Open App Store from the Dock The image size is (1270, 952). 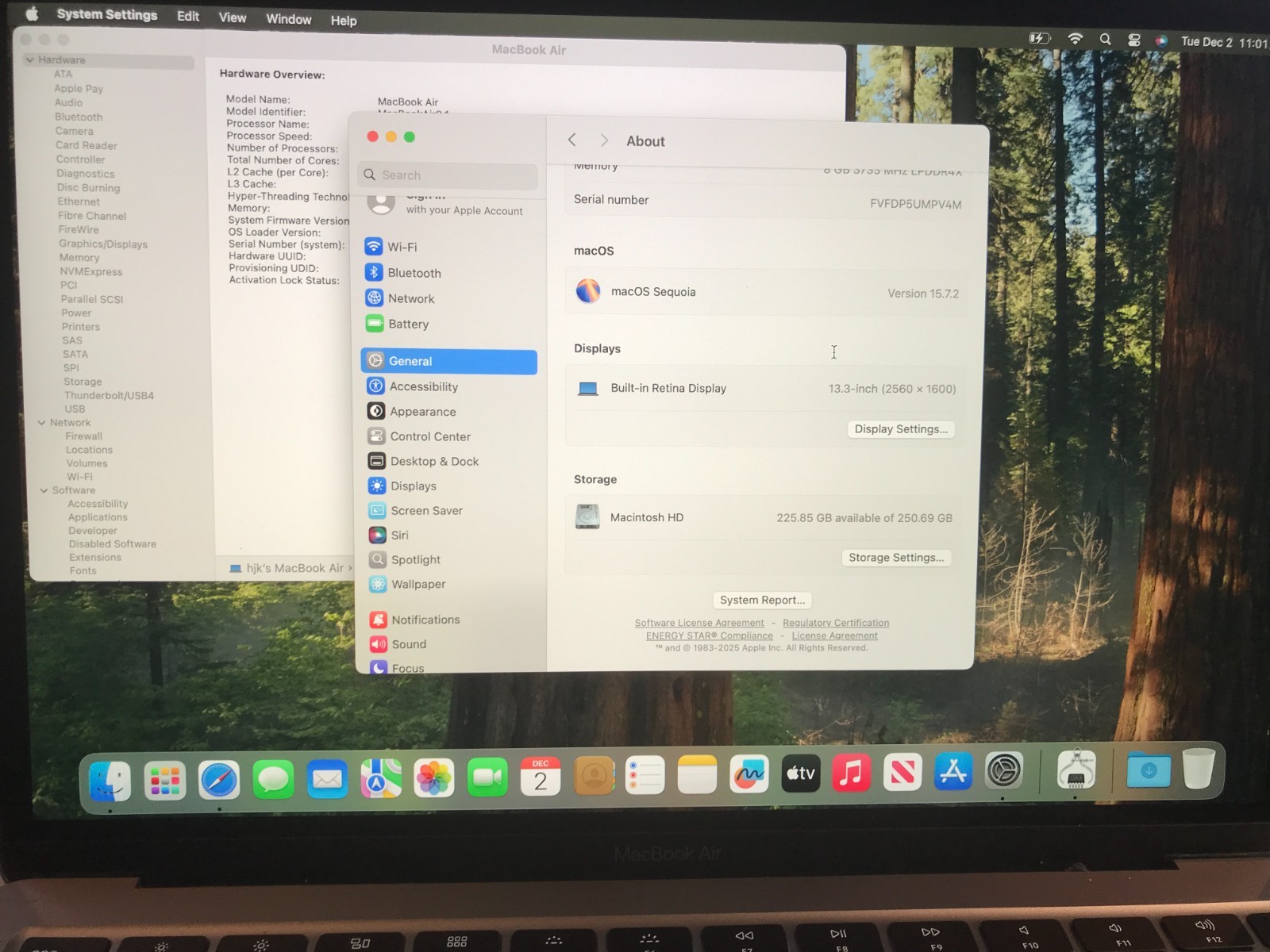[x=952, y=771]
